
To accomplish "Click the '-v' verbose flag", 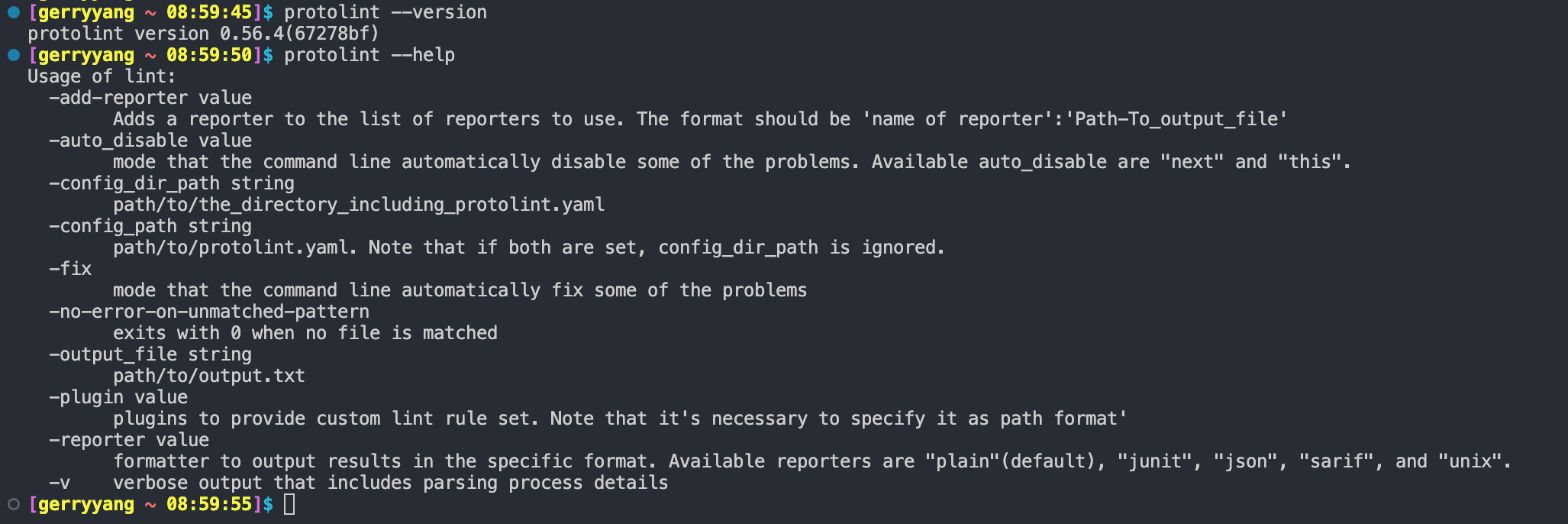I will [x=60, y=483].
